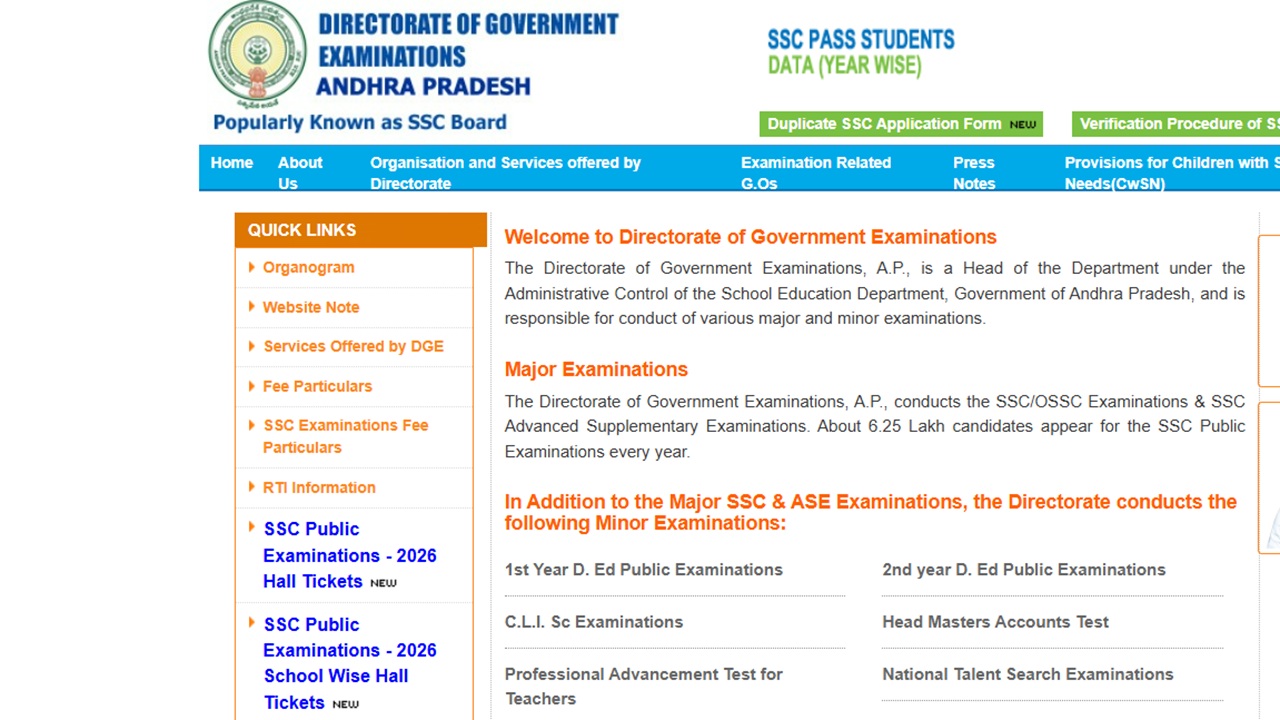Click the QUICK LINKS panel header

pos(301,230)
